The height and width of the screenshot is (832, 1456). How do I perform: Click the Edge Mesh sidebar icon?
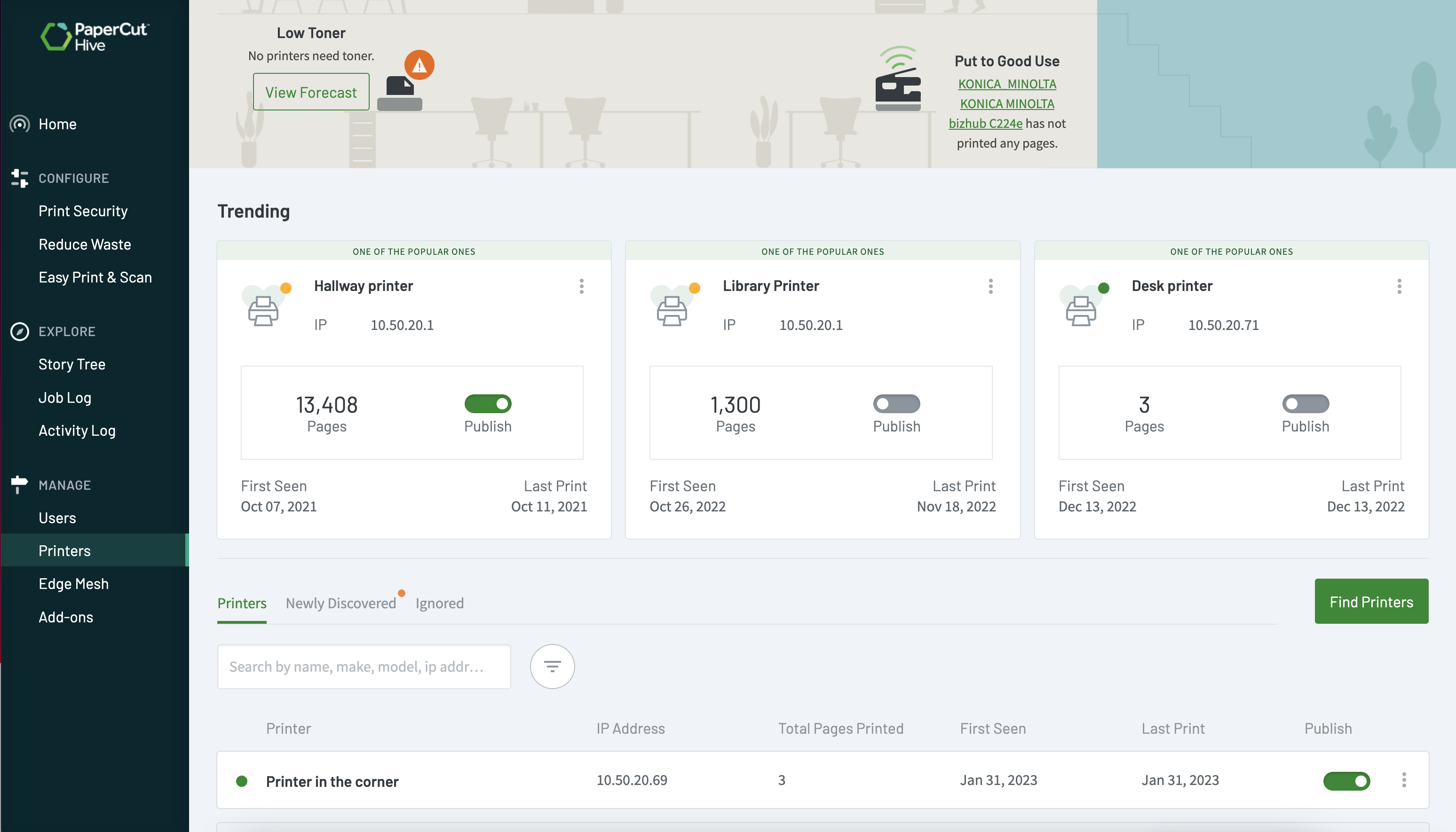click(73, 582)
